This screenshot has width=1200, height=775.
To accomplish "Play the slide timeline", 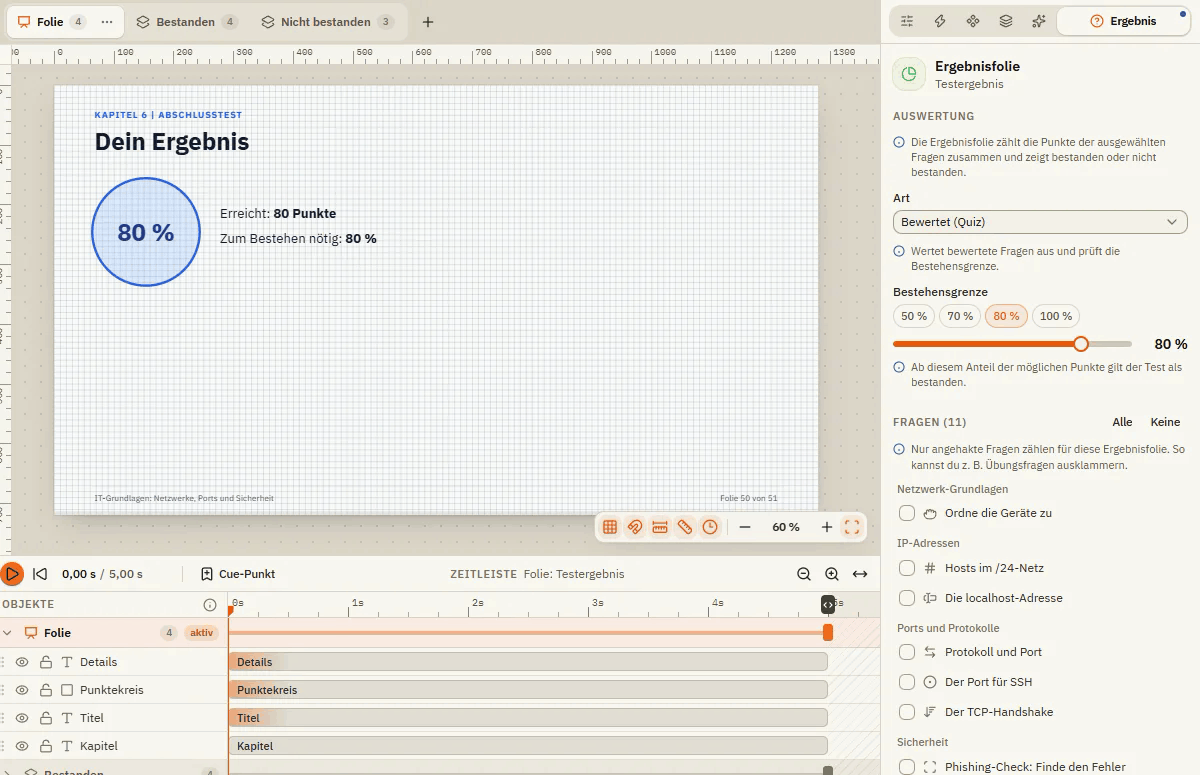I will pyautogui.click(x=12, y=574).
